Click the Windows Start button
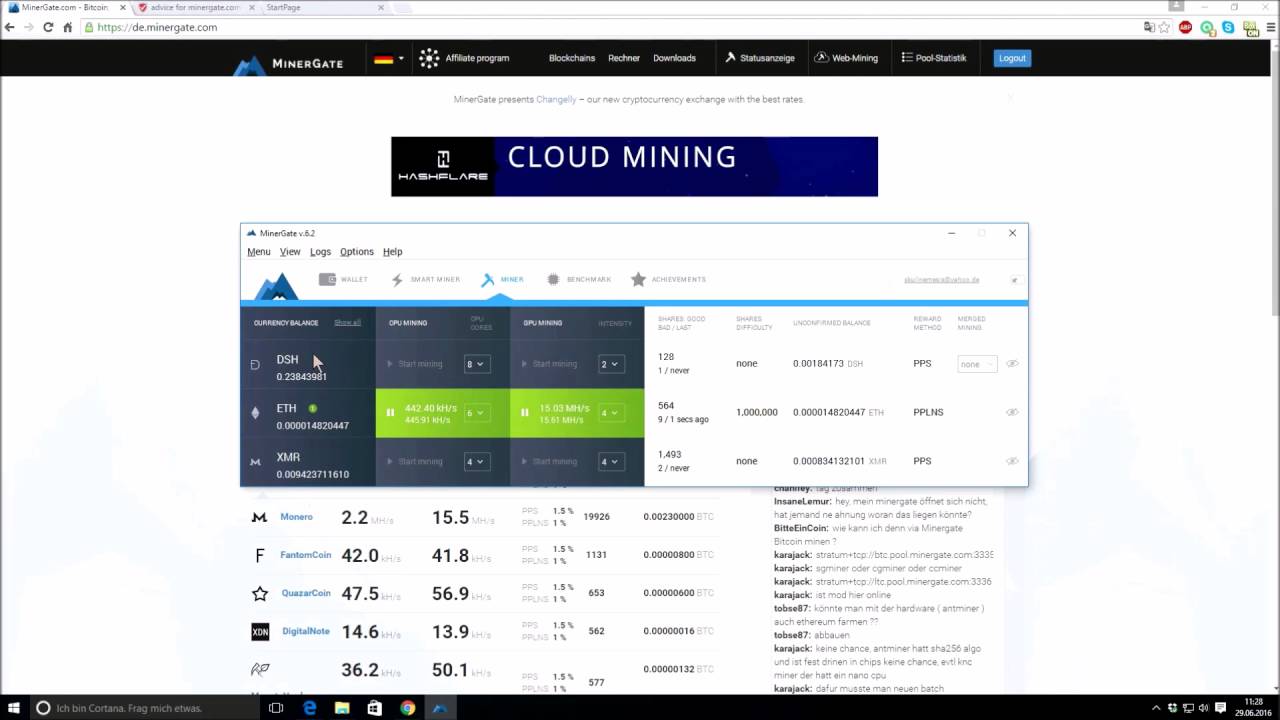Image resolution: width=1280 pixels, height=720 pixels. (14, 708)
